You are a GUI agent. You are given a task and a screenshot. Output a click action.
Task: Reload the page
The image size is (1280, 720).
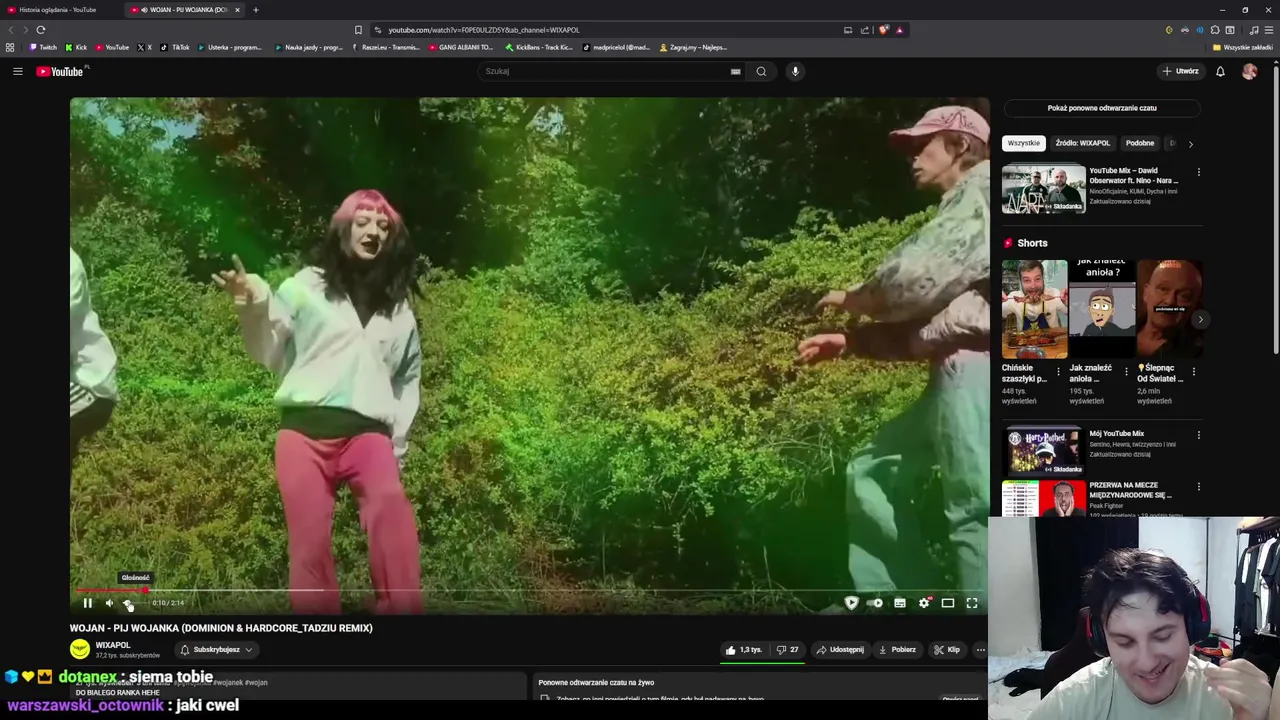(x=40, y=30)
